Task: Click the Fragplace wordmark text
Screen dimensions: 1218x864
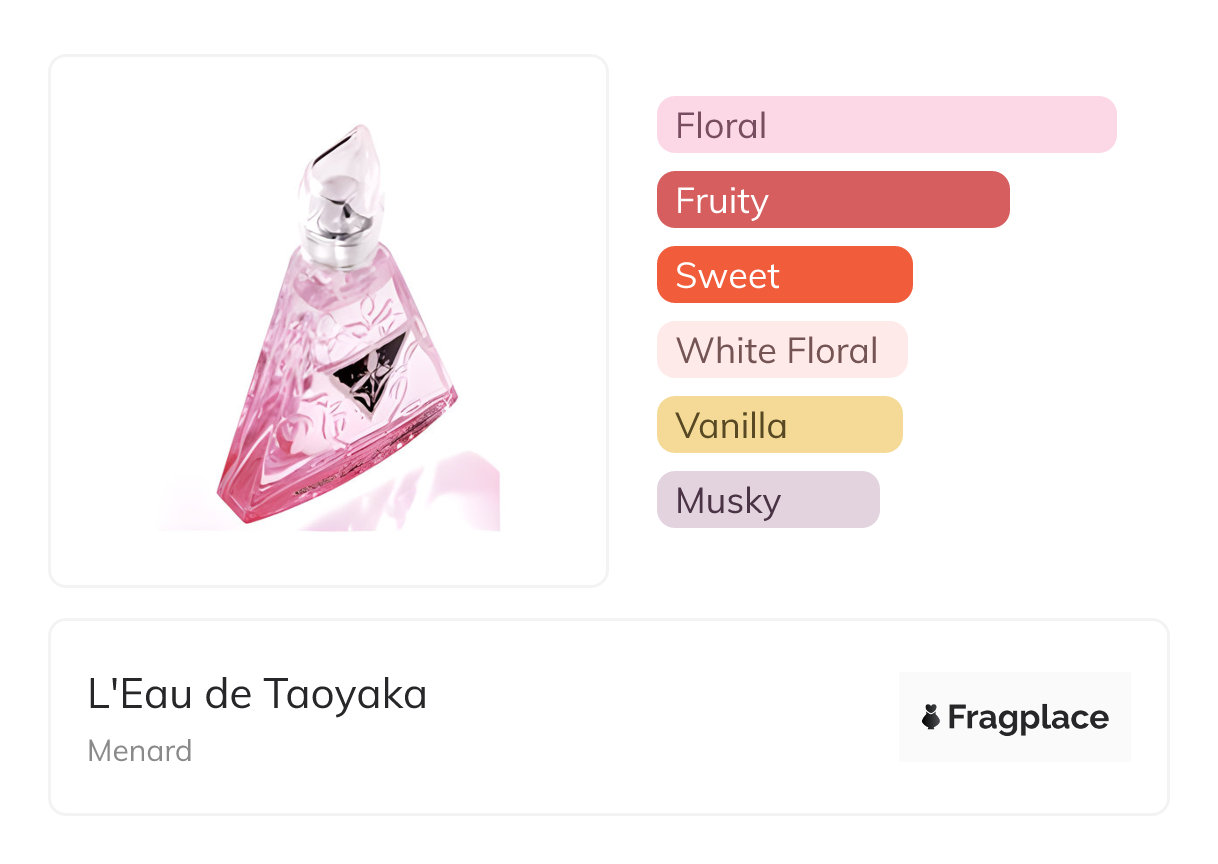Action: point(1028,718)
